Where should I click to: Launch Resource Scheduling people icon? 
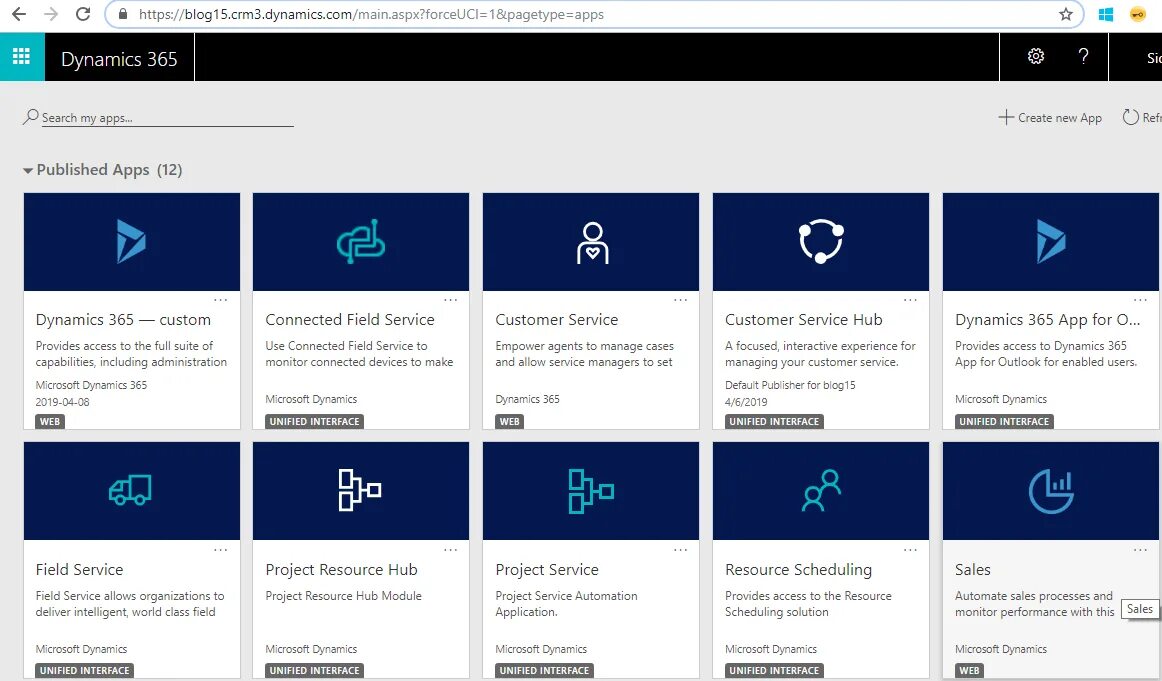tap(821, 491)
